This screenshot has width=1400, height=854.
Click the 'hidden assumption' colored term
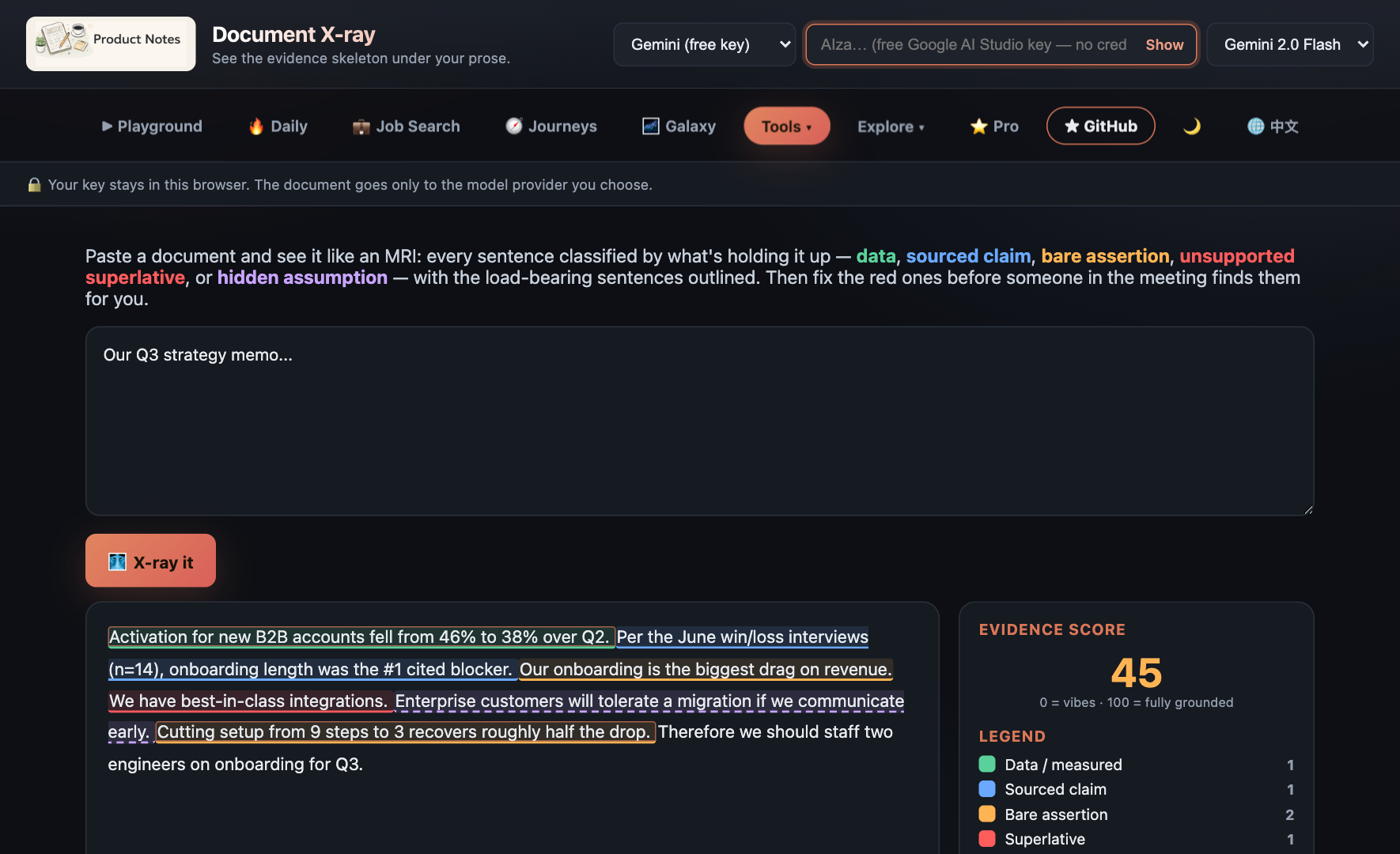(302, 278)
